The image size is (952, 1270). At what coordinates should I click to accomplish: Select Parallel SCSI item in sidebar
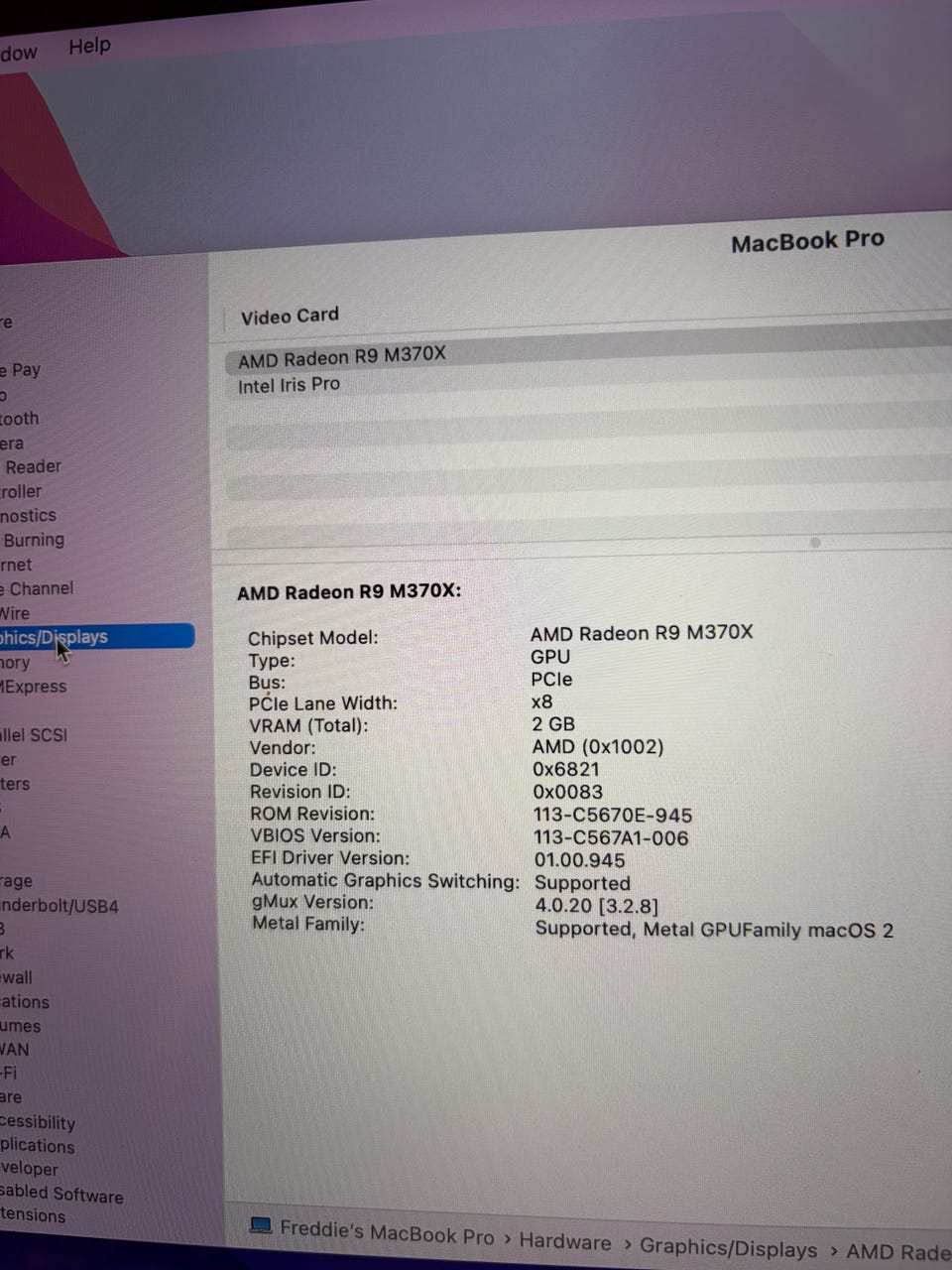click(34, 735)
